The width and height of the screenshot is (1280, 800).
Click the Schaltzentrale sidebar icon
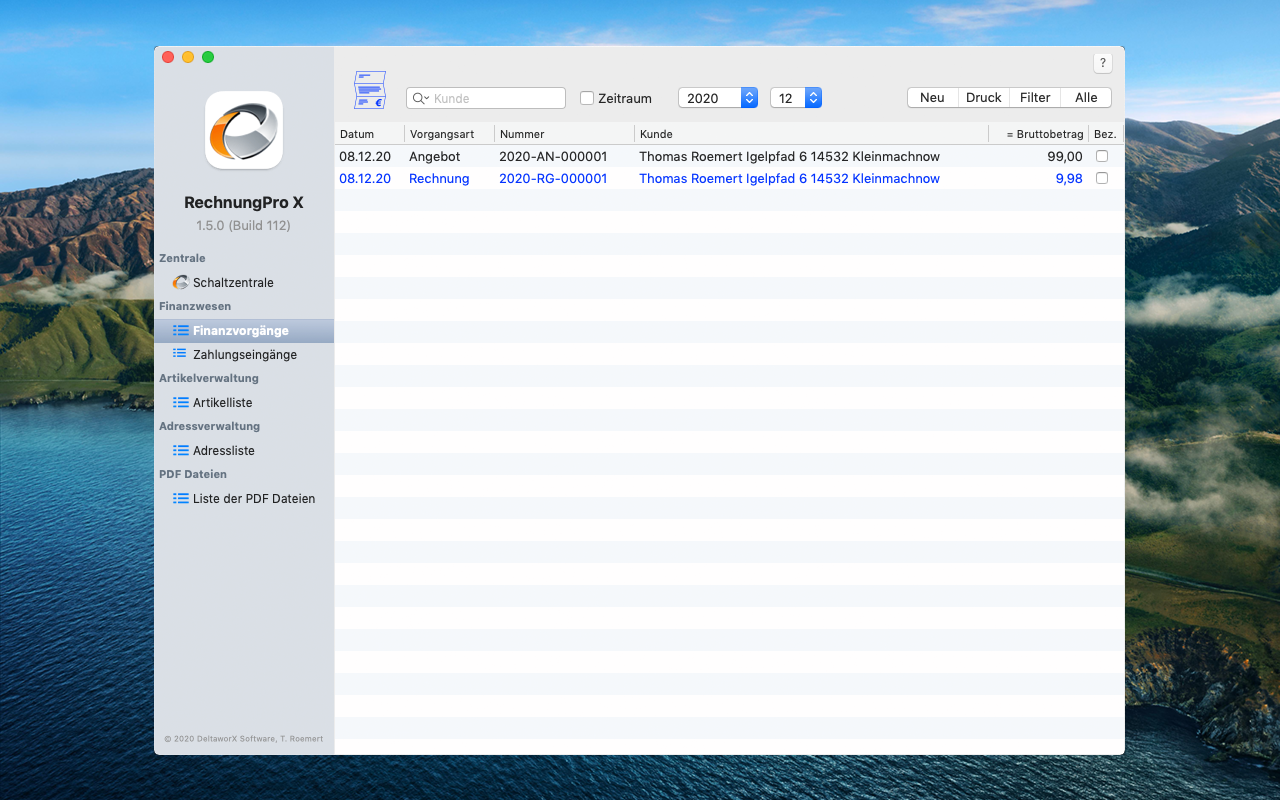[x=180, y=283]
